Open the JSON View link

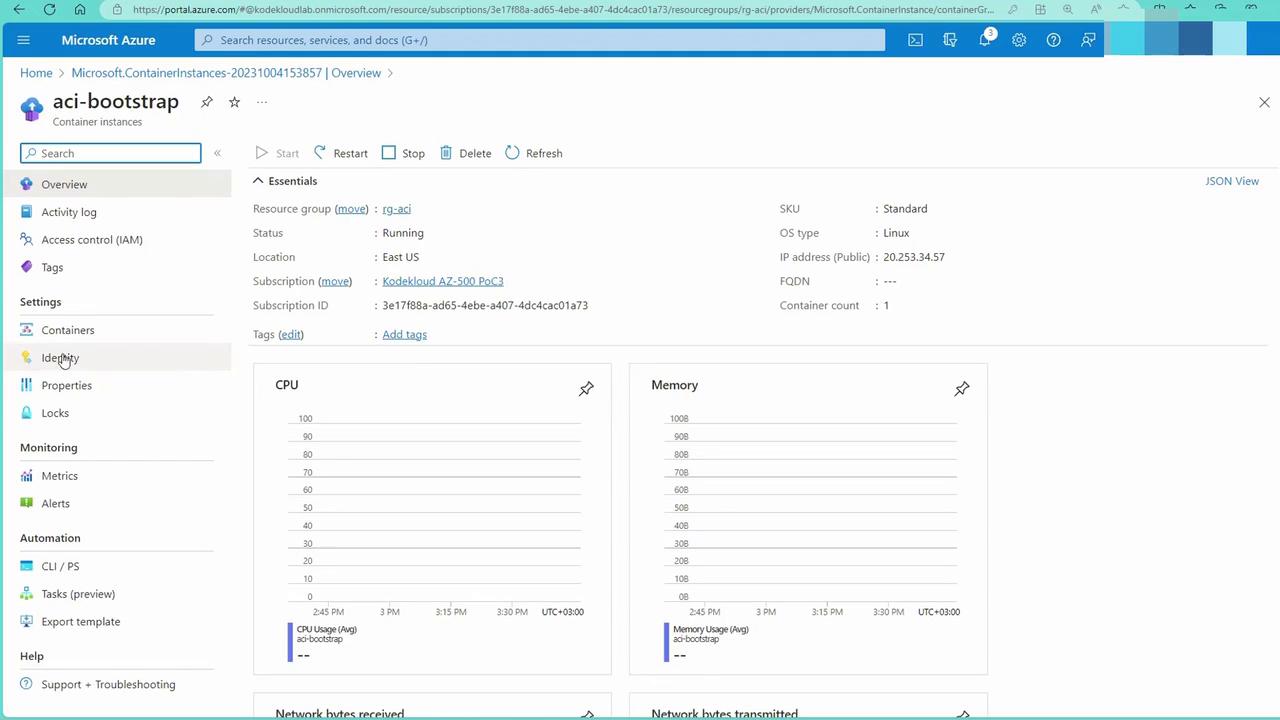pos(1231,181)
